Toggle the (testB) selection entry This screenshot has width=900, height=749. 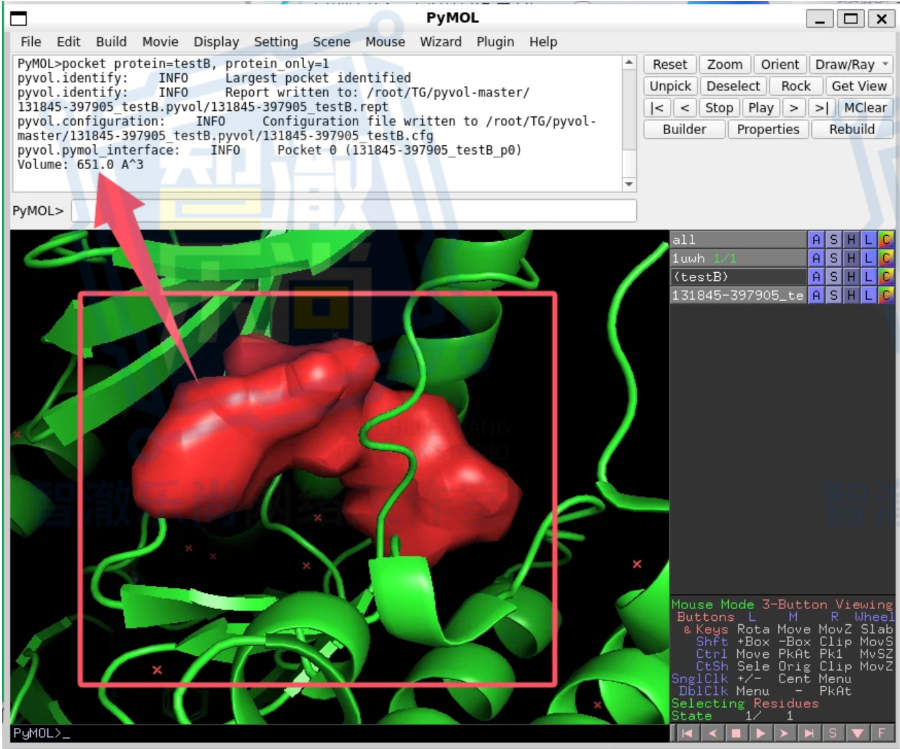coord(738,277)
